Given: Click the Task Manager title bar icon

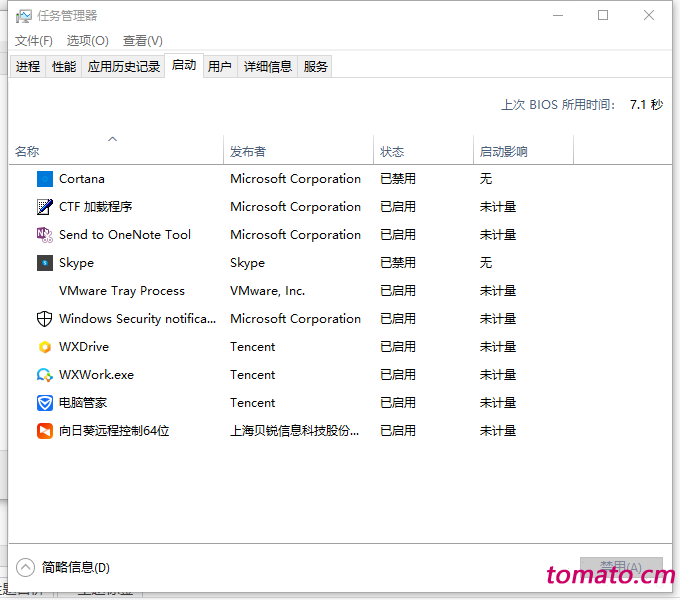Looking at the screenshot, I should 24,16.
